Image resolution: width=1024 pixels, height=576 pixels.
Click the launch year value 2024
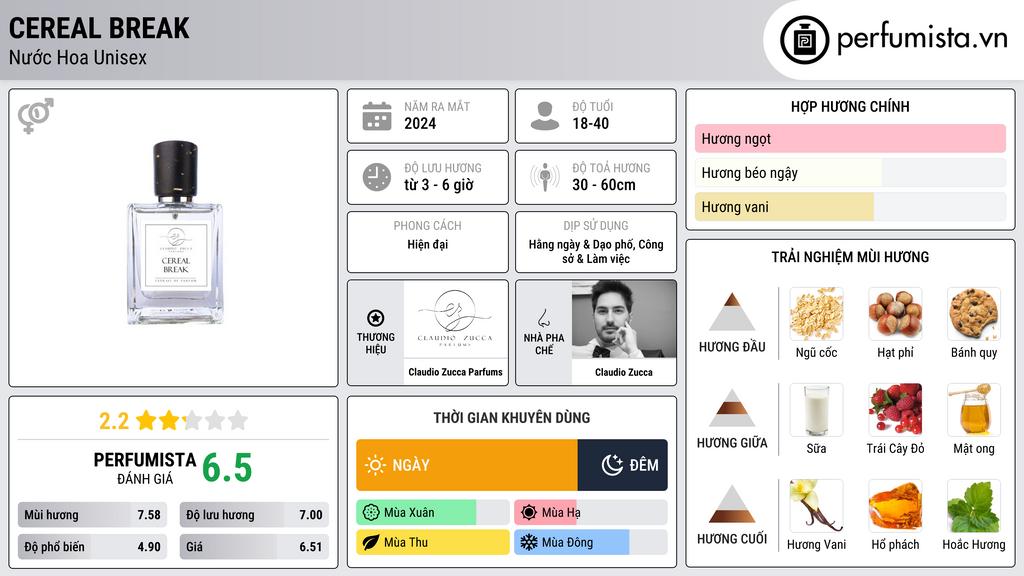(420, 123)
